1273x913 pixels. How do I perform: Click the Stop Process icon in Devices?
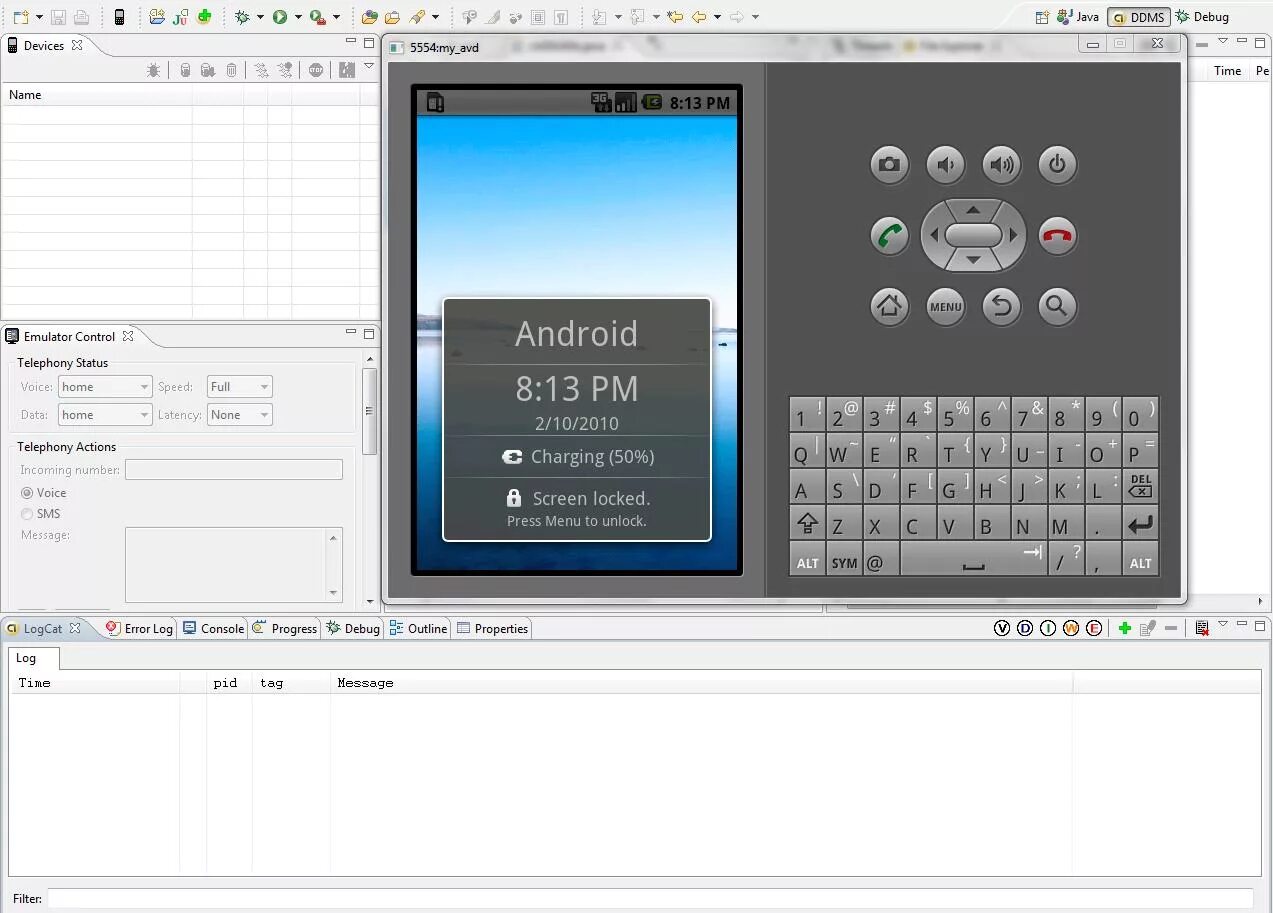coord(315,70)
